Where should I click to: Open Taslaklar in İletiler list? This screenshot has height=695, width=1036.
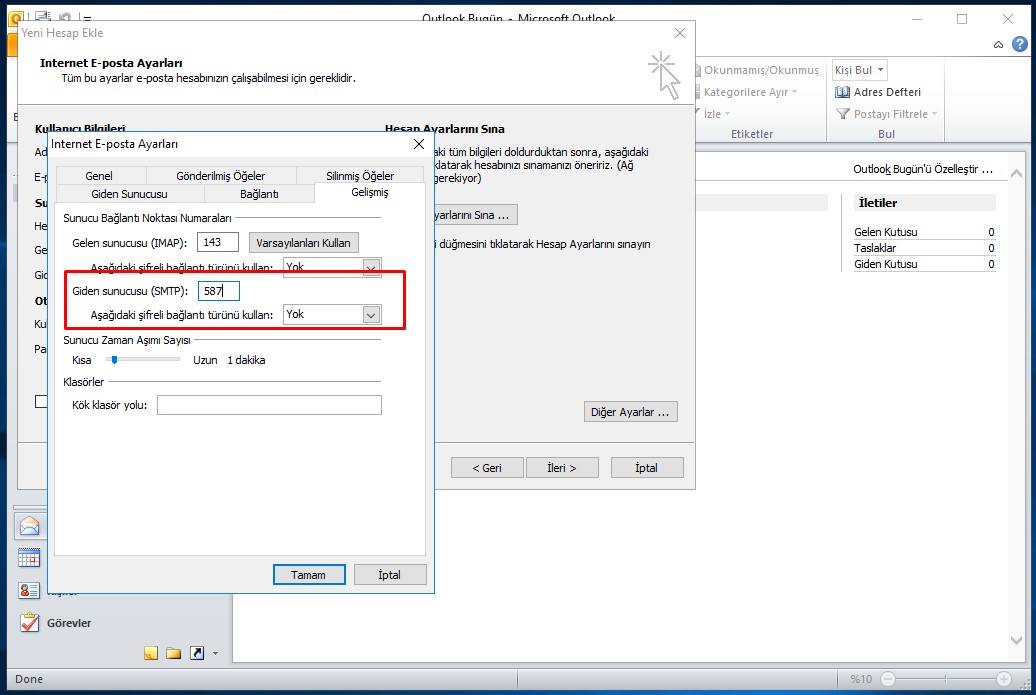875,248
